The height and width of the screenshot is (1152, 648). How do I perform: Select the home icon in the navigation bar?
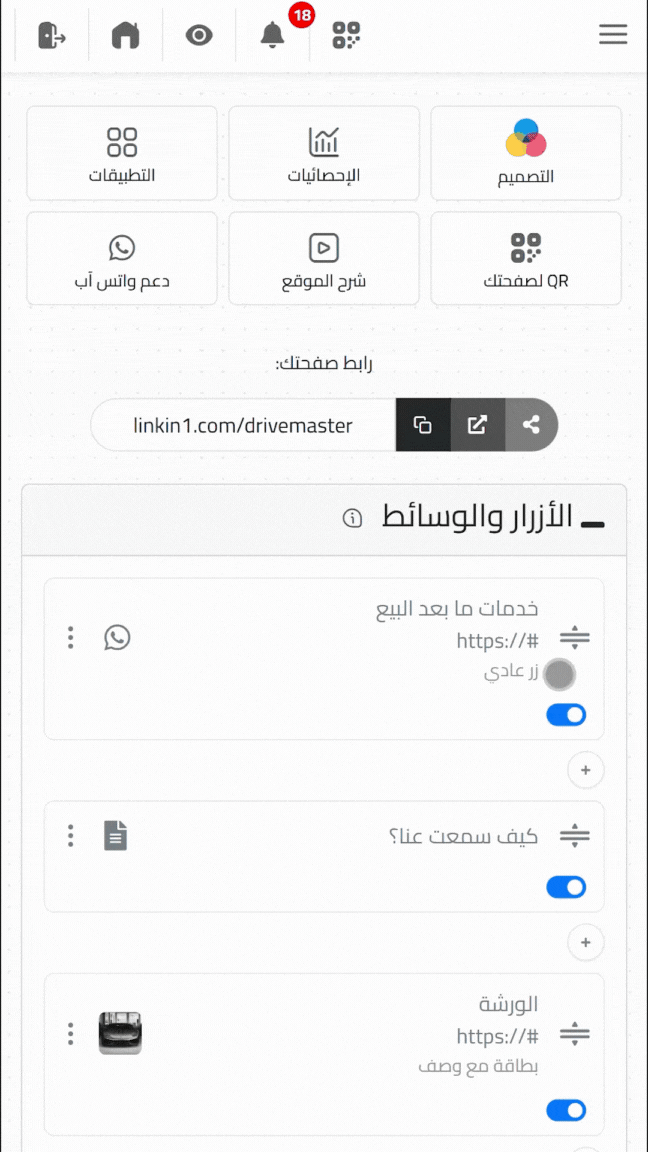(x=125, y=35)
